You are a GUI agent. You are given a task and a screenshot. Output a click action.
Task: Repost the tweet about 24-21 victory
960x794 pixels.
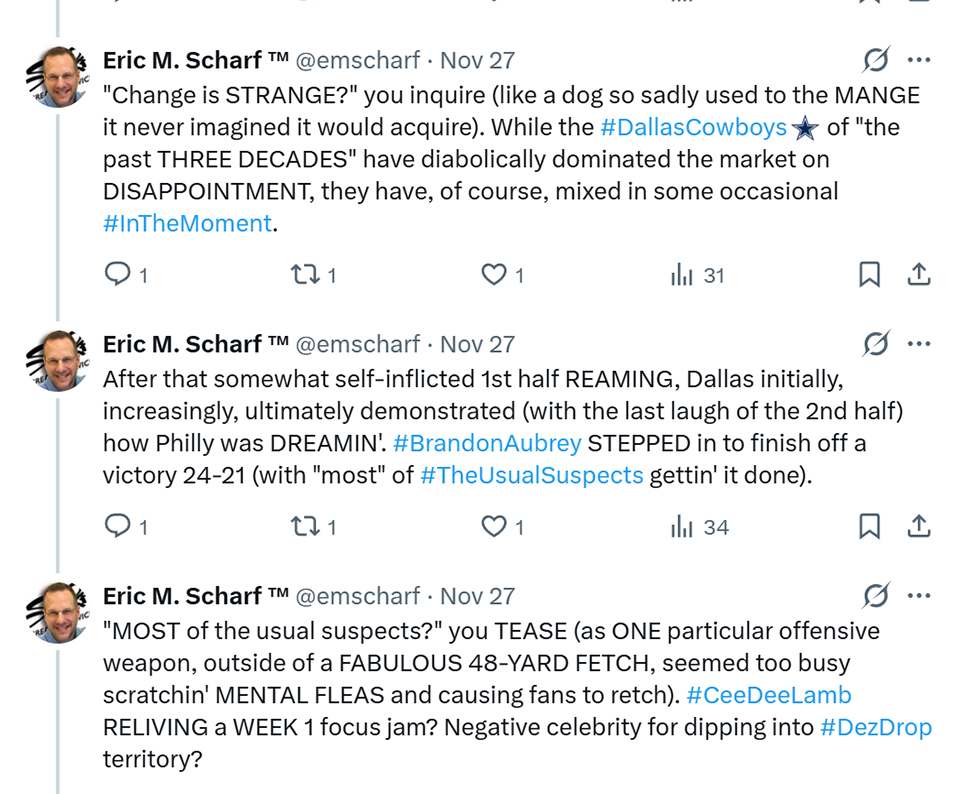pyautogui.click(x=302, y=526)
